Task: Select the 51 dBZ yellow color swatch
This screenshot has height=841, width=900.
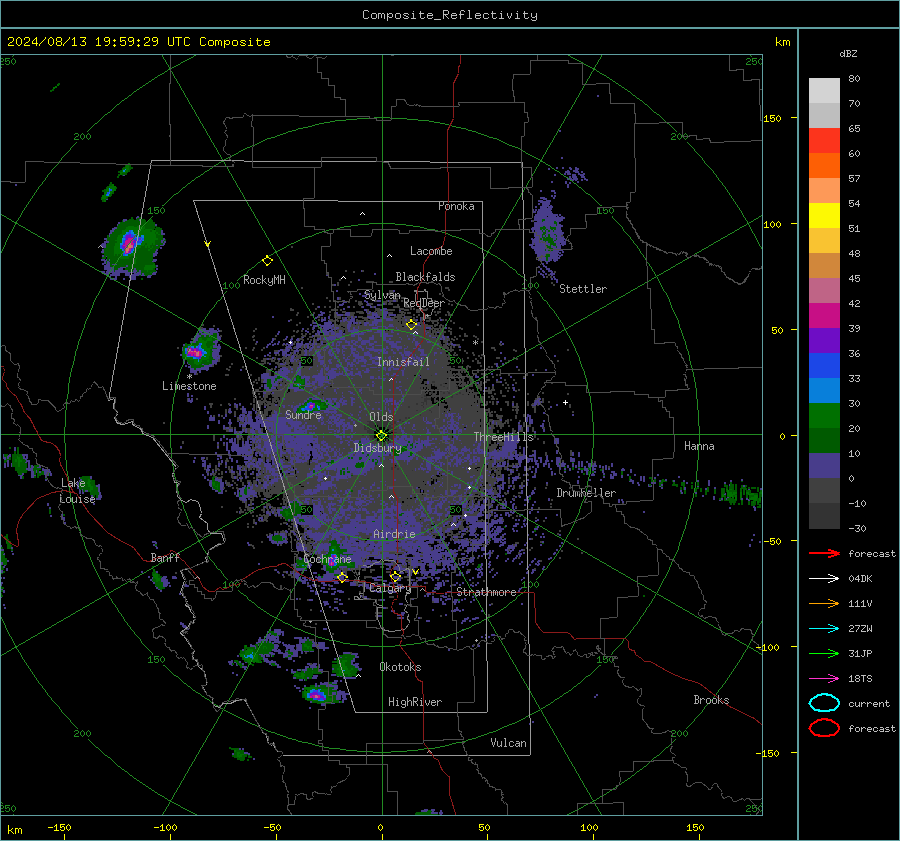Action: (x=824, y=216)
